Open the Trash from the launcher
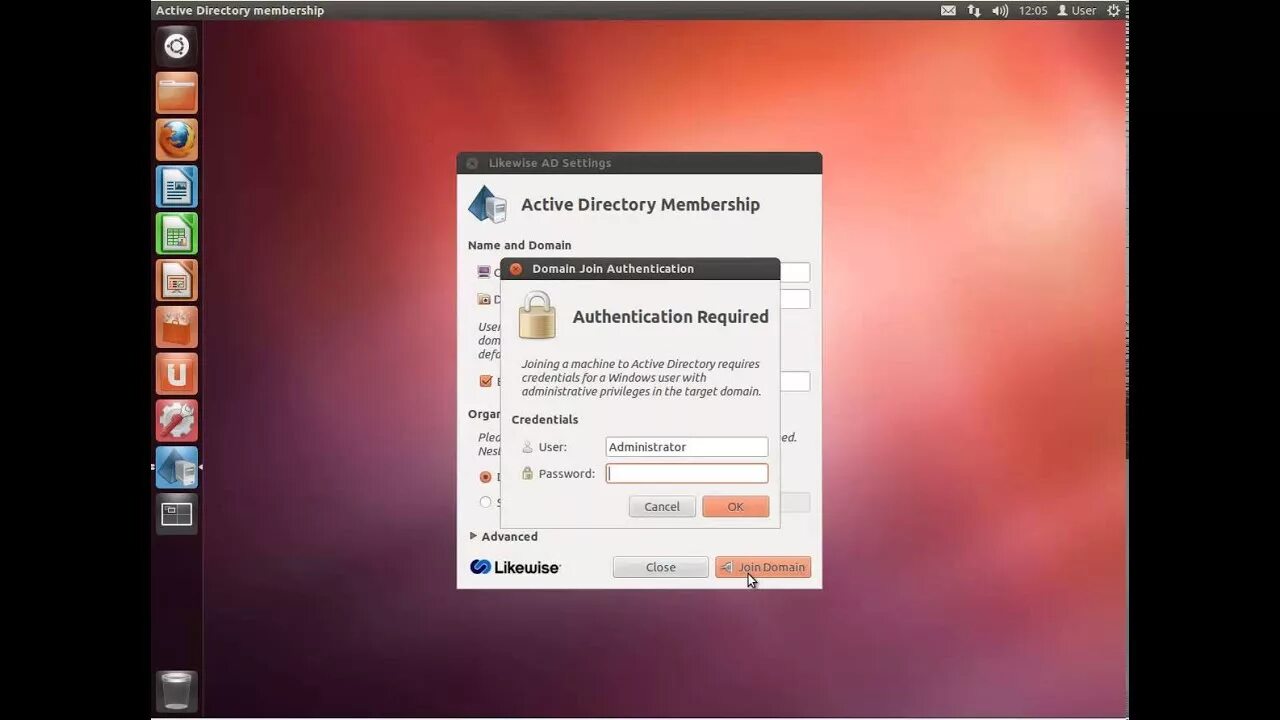The height and width of the screenshot is (720, 1280). [177, 691]
